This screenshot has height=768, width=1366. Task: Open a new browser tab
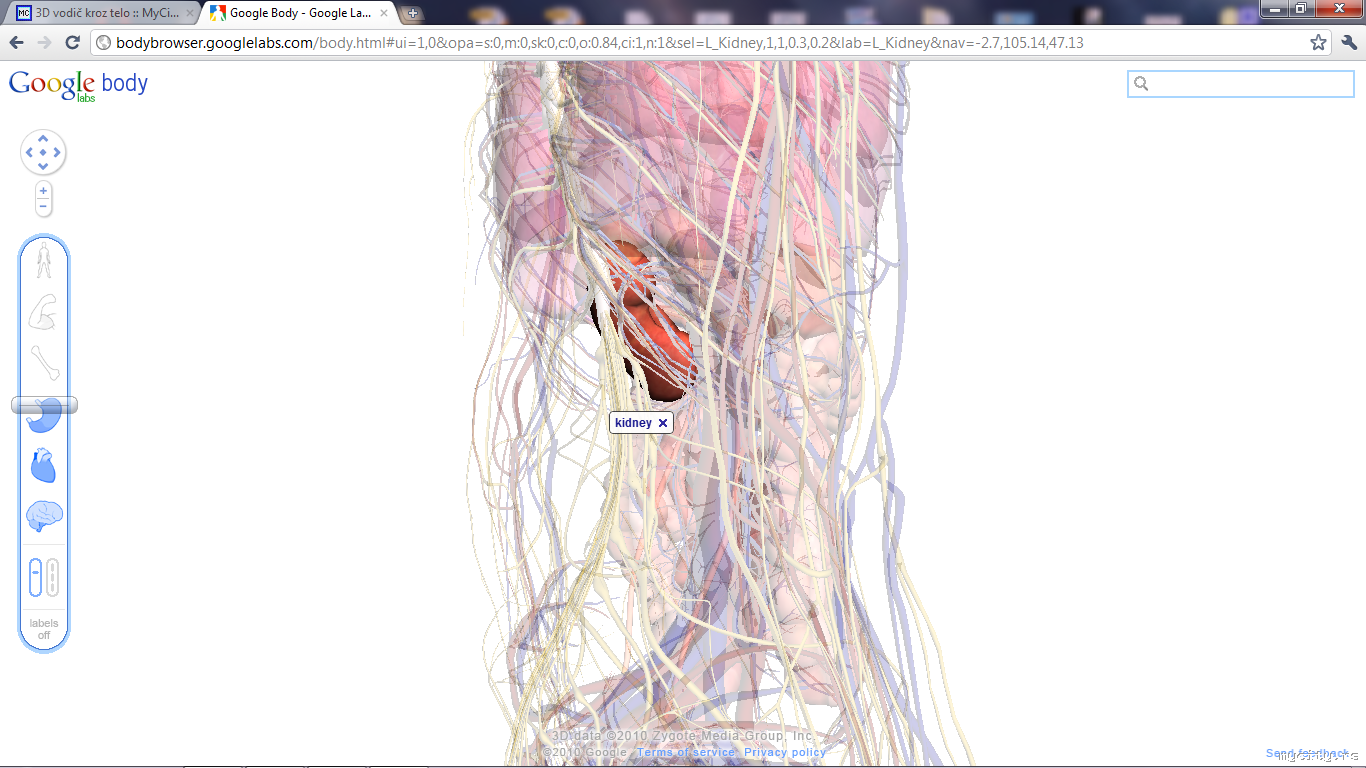(413, 14)
